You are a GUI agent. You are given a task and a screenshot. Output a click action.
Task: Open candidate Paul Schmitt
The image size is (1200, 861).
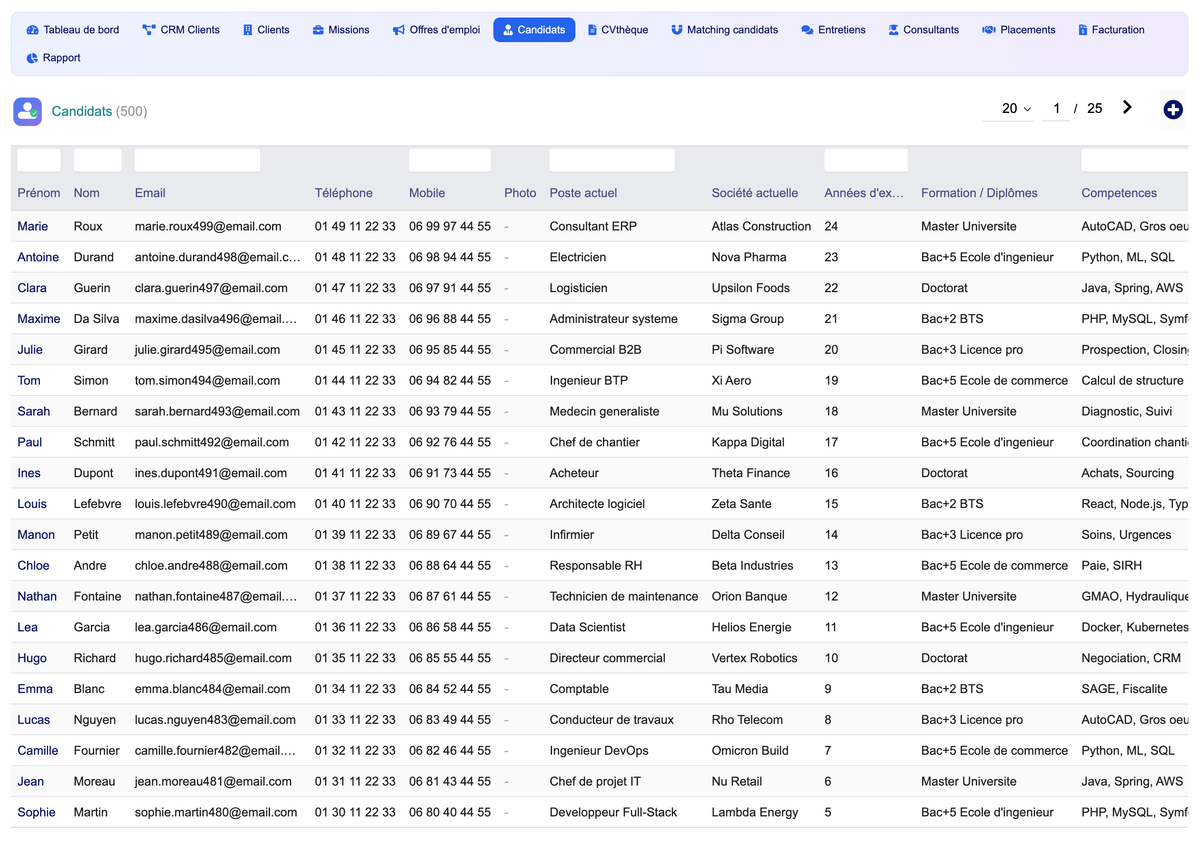(30, 442)
